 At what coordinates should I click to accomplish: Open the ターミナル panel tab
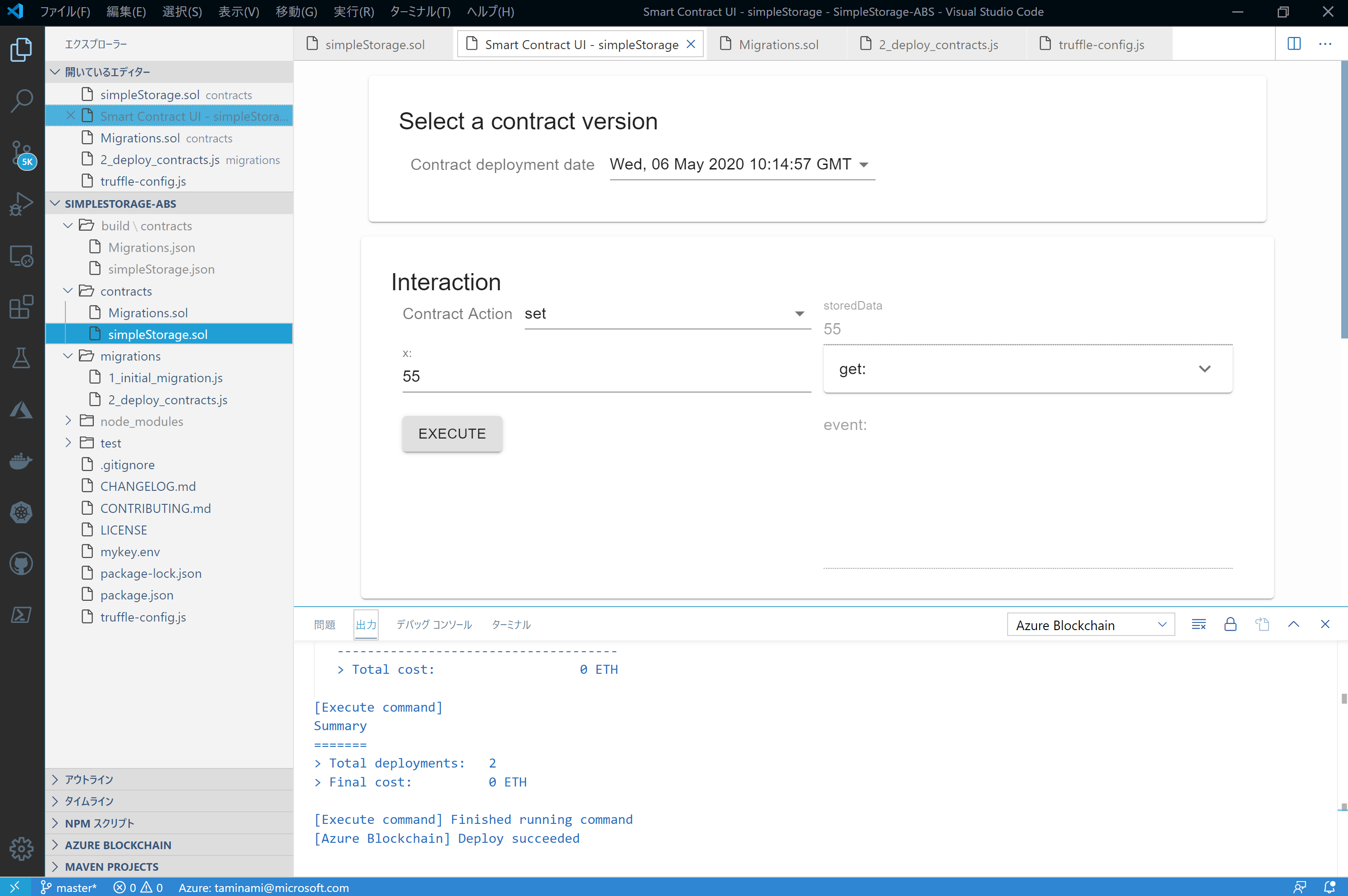[511, 625]
